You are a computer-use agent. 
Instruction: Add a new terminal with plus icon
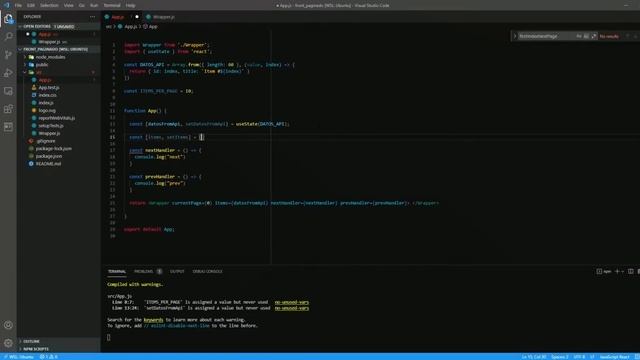617,271
